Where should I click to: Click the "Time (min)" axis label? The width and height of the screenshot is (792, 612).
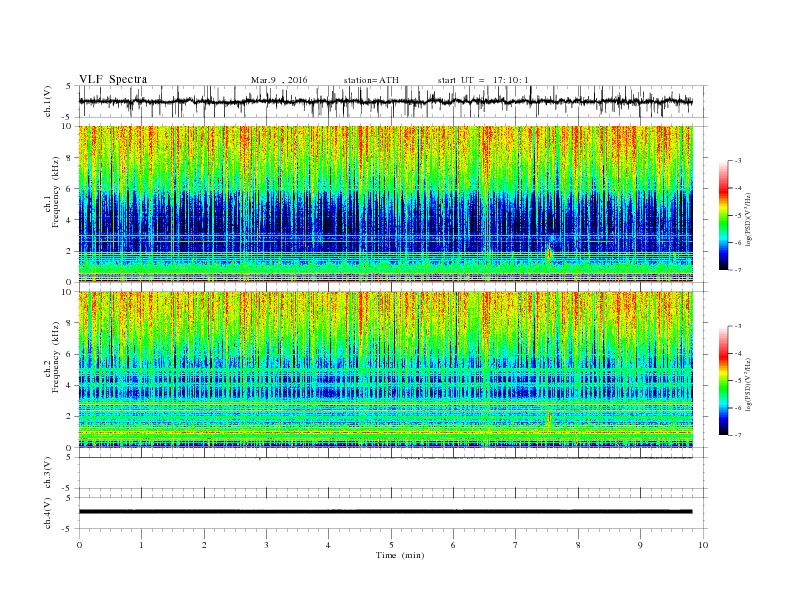tap(400, 555)
